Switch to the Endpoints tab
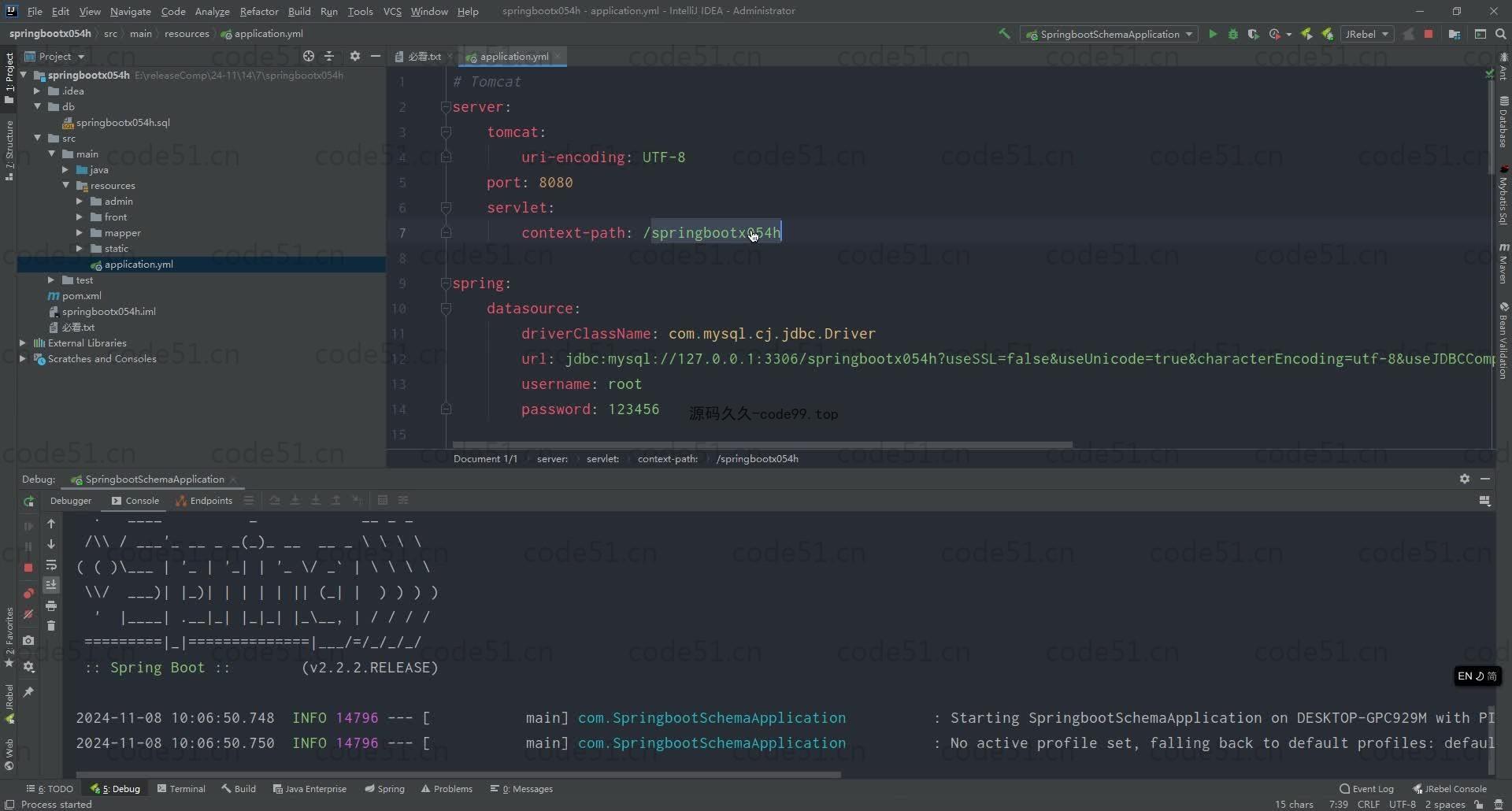This screenshot has width=1512, height=811. click(204, 500)
